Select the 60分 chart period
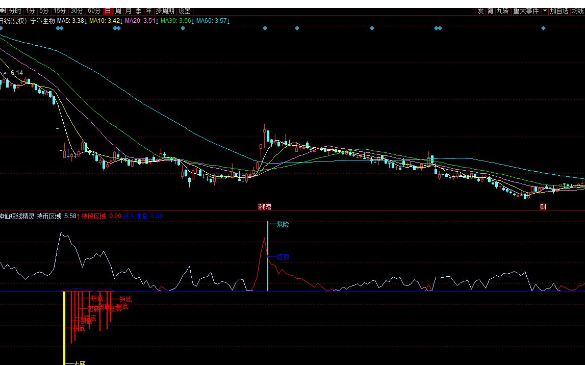The height and width of the screenshot is (365, 585). [94, 11]
